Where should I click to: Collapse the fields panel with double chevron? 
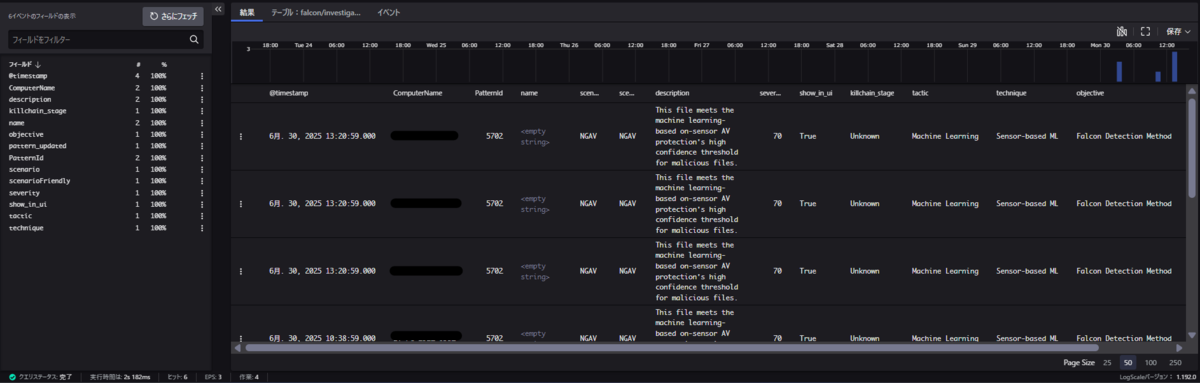click(x=218, y=9)
